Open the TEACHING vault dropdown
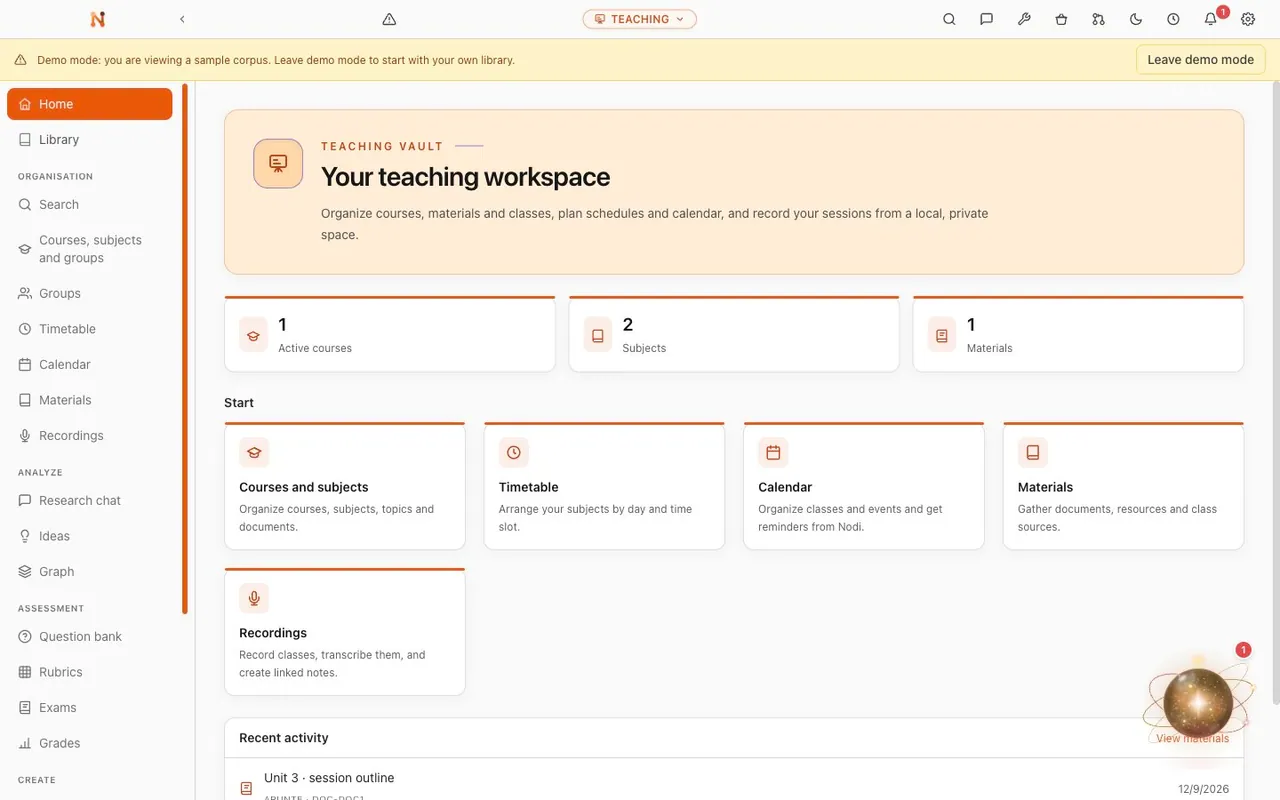The width and height of the screenshot is (1280, 800). [x=640, y=19]
